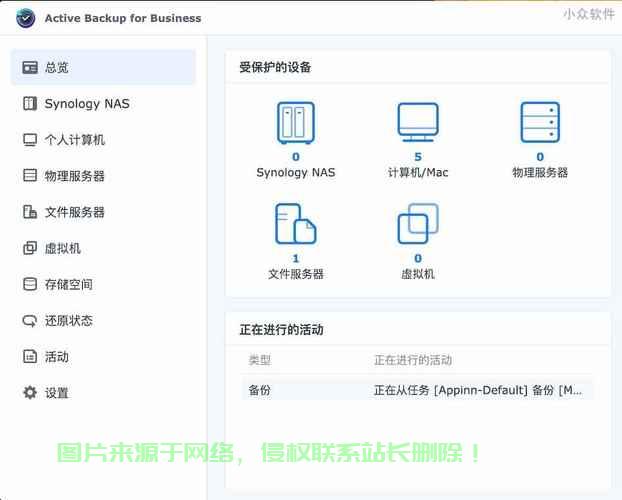Image resolution: width=622 pixels, height=500 pixels.
Task: Go to 物理服务器 section in sidebar
Action: tap(103, 175)
